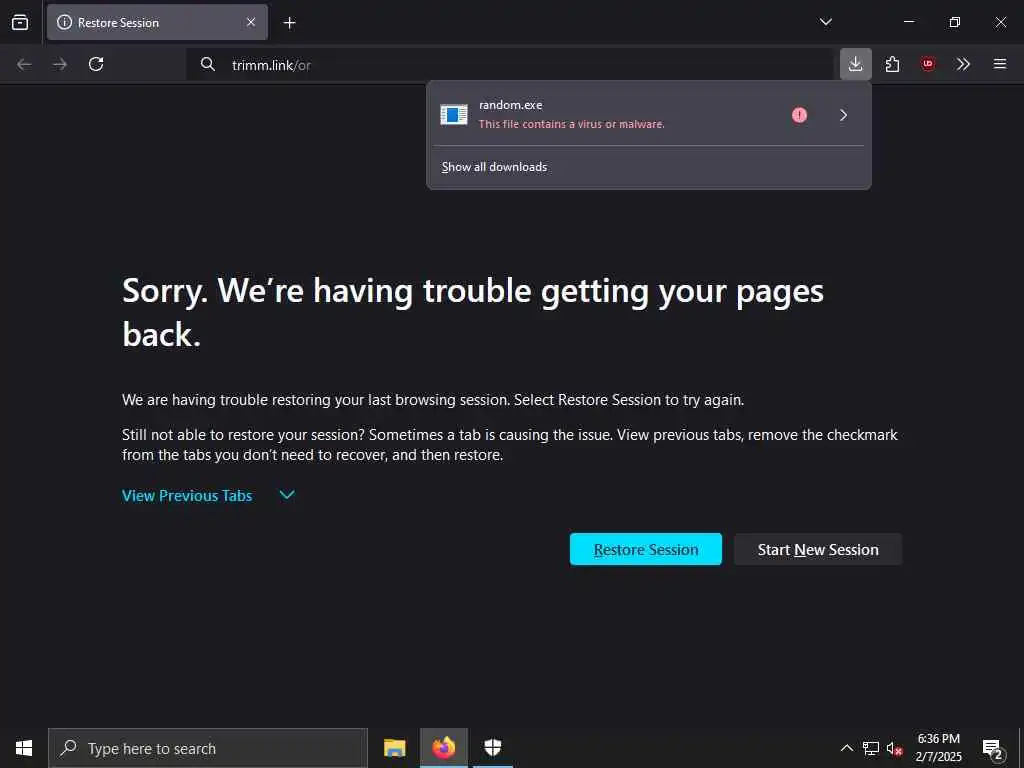The image size is (1024, 768).
Task: Open uBlock Origin extension icon
Action: click(928, 64)
